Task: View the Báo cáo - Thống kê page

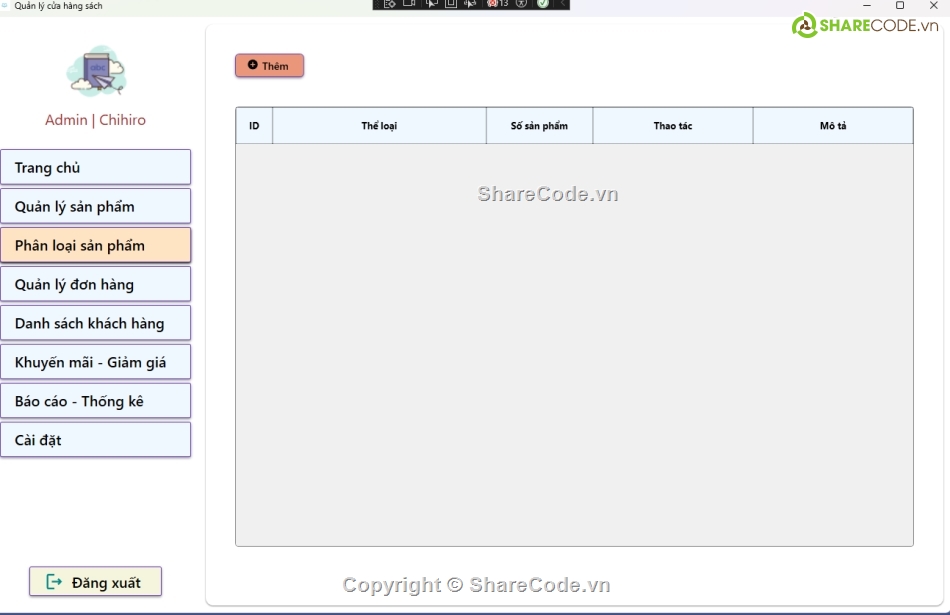Action: coord(95,401)
